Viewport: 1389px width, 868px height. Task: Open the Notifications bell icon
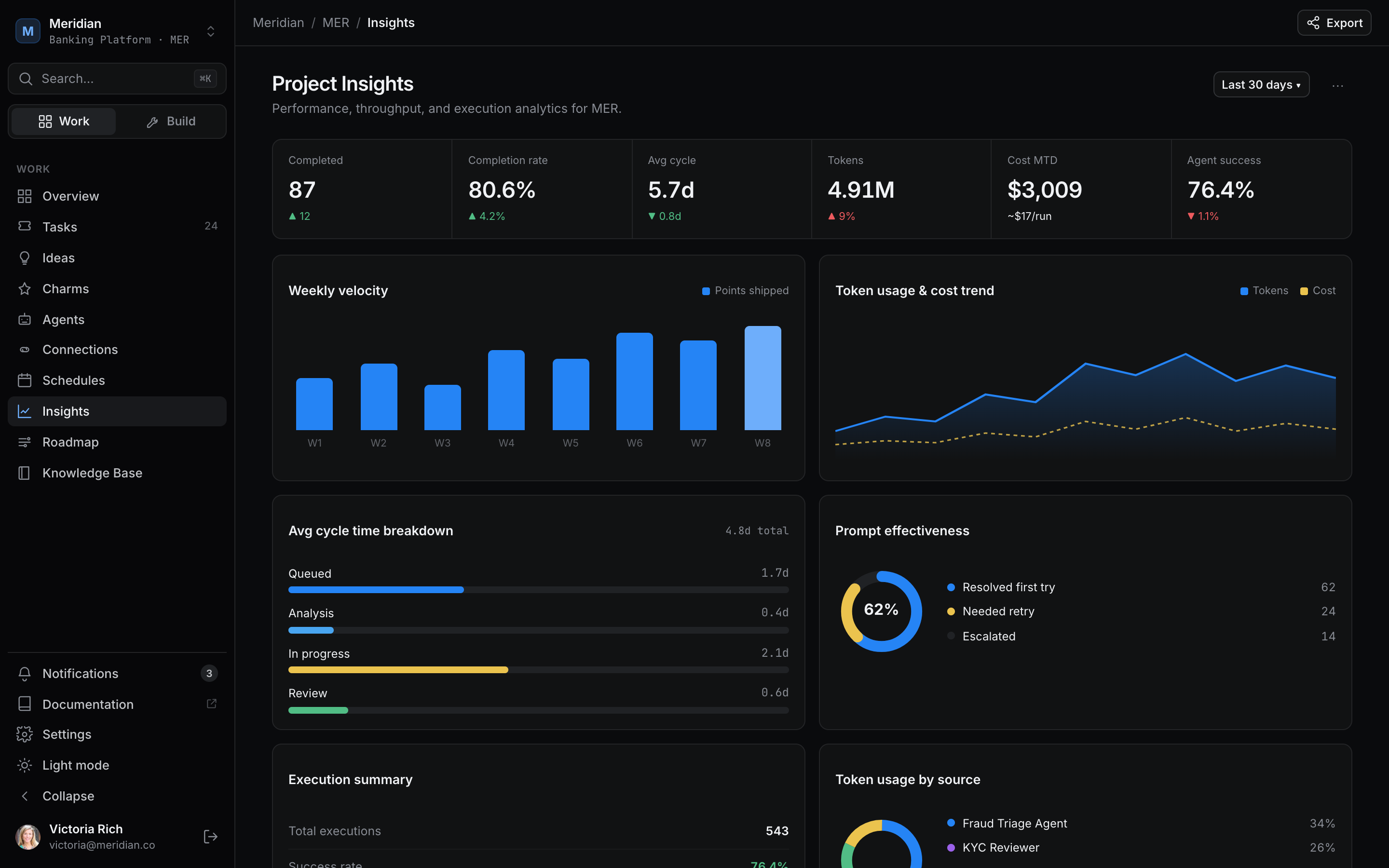pyautogui.click(x=24, y=673)
